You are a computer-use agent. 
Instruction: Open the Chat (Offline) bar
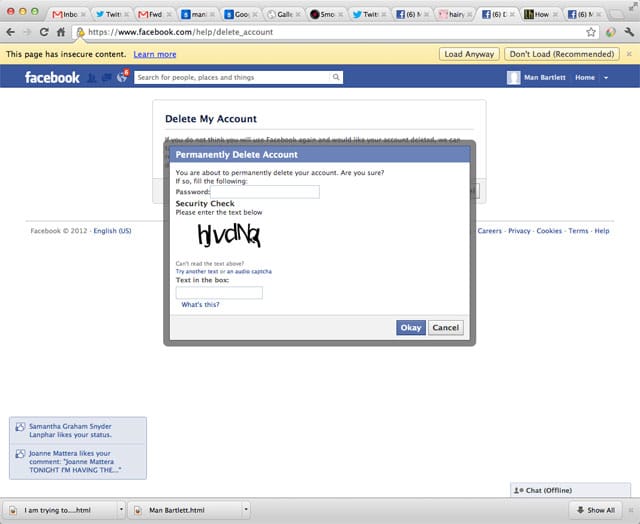(x=570, y=490)
